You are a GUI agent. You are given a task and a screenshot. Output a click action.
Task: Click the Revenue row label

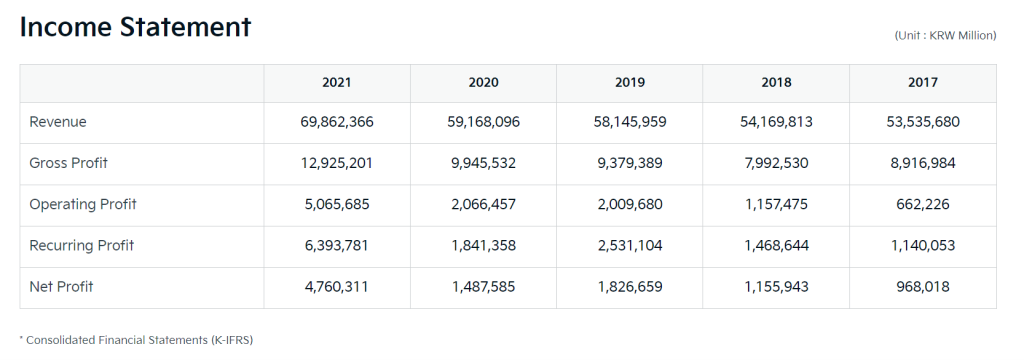[57, 122]
